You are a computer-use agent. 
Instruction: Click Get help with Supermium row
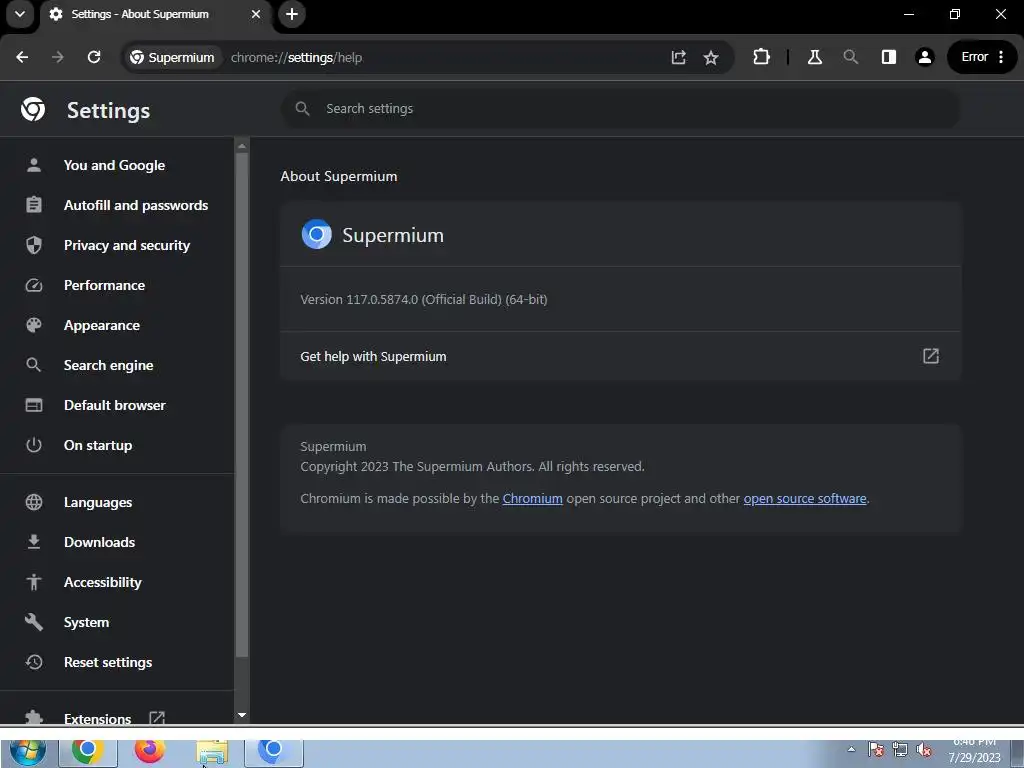(620, 356)
